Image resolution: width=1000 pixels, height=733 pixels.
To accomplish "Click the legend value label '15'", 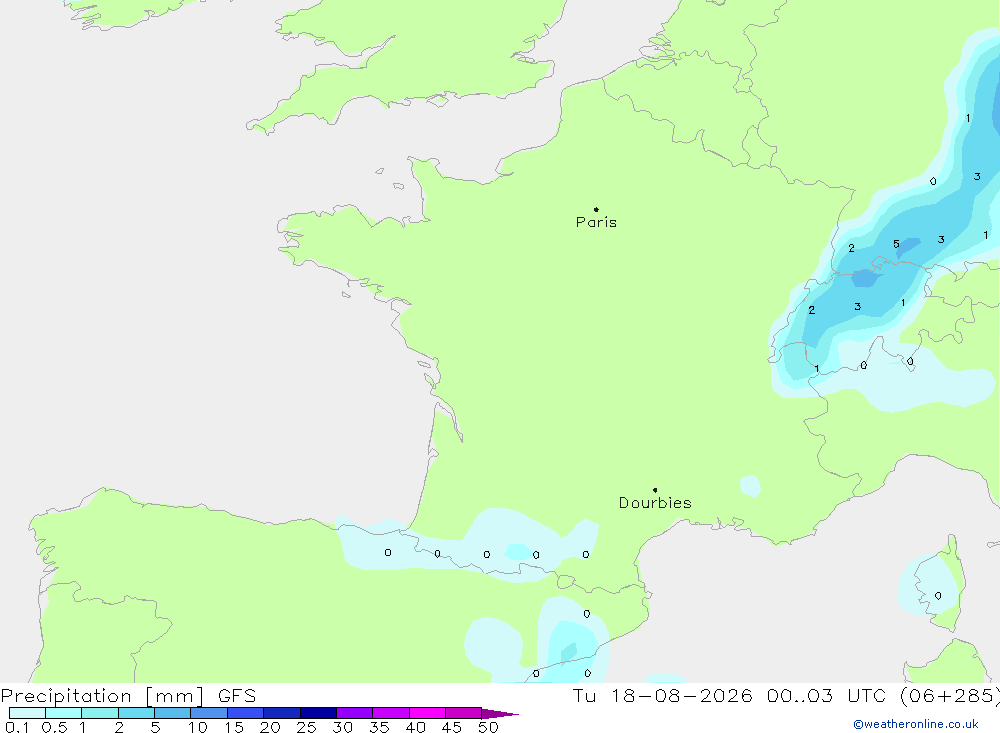I will point(234,727).
